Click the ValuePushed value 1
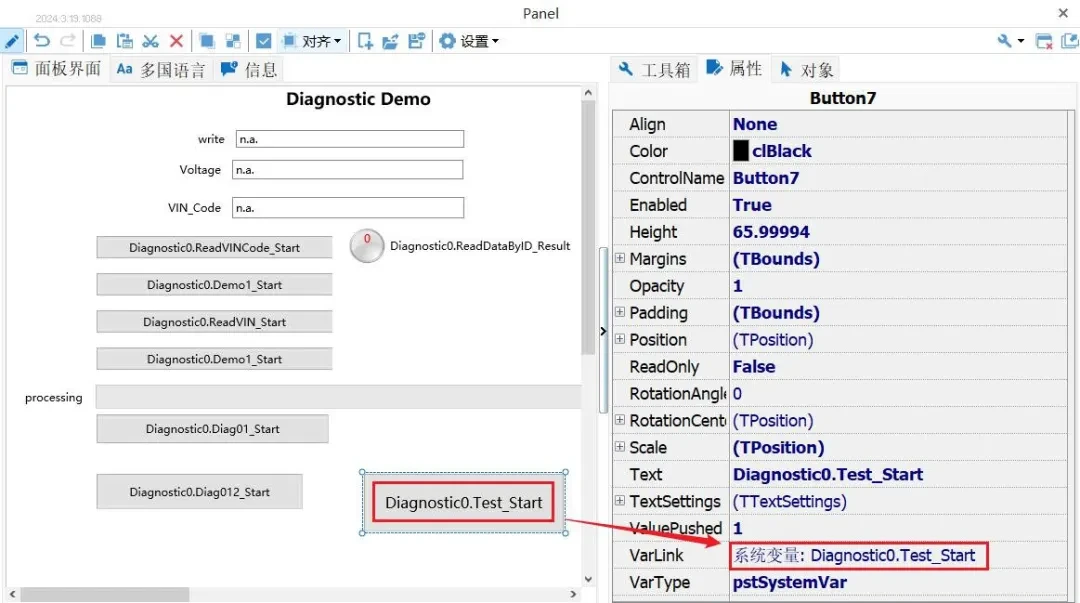 738,528
